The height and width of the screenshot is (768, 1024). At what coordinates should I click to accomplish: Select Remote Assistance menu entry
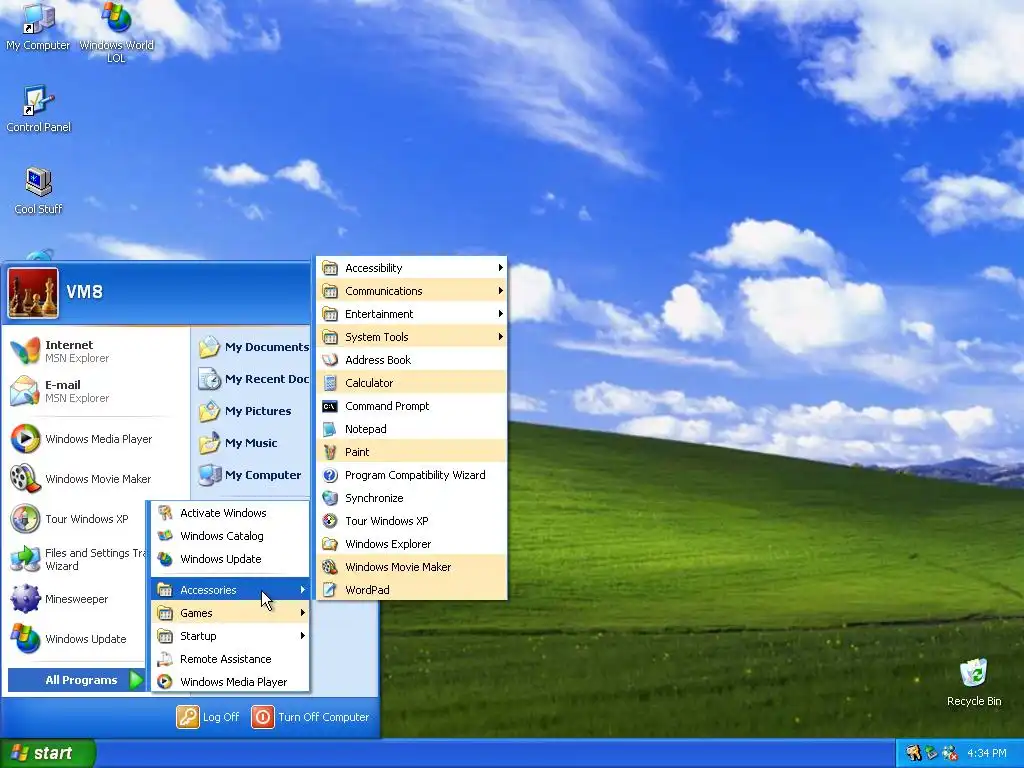click(x=230, y=659)
